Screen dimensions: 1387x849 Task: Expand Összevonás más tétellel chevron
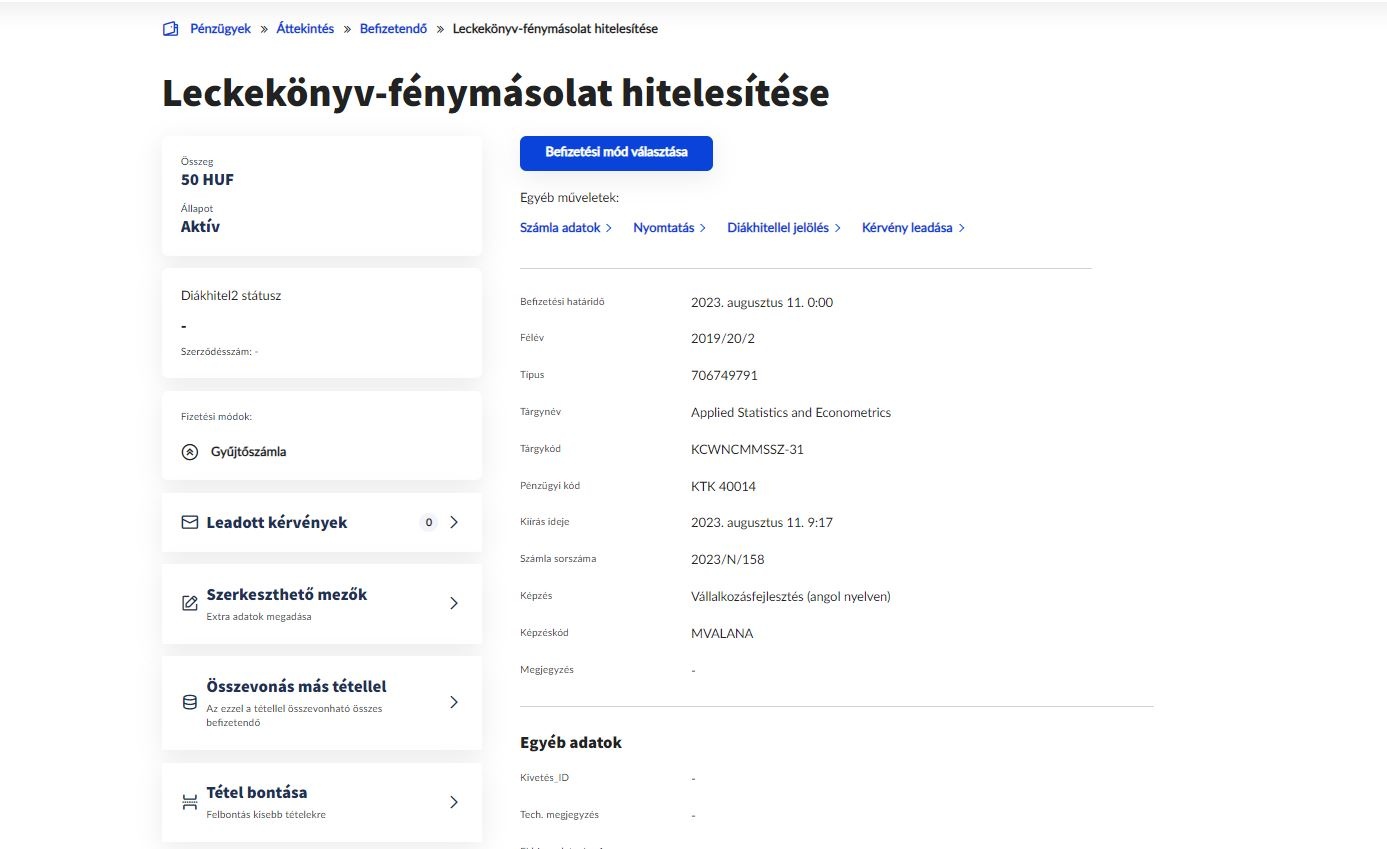click(x=454, y=702)
